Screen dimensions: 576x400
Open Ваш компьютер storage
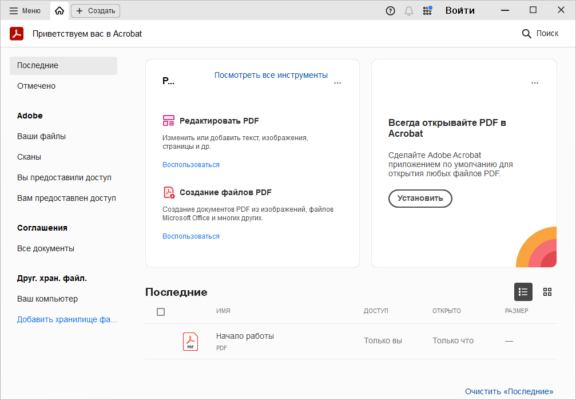pos(47,299)
